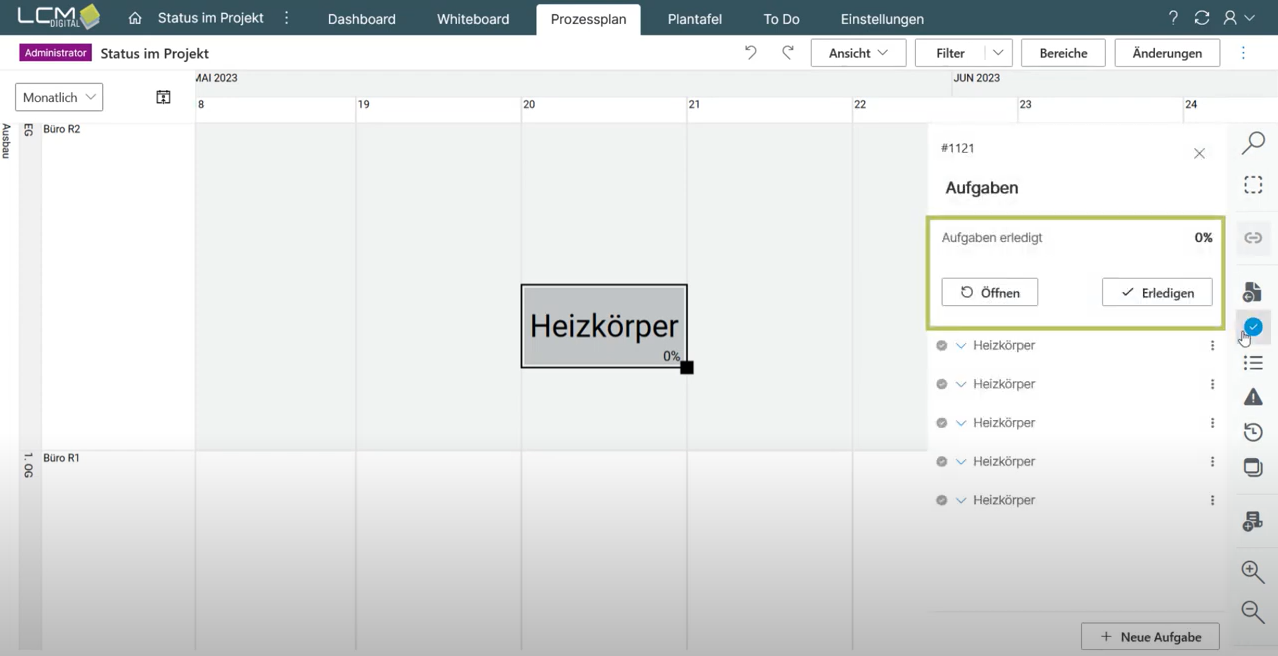Expand the second Heizkörper task chevron

click(961, 385)
